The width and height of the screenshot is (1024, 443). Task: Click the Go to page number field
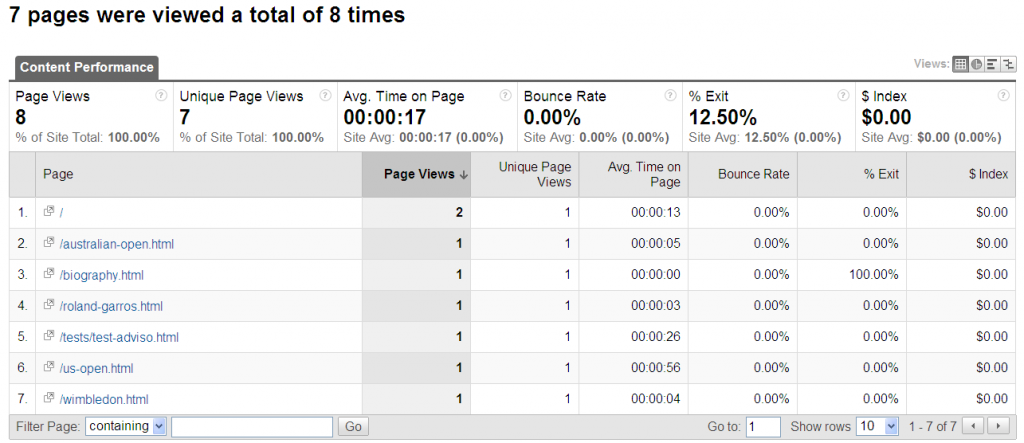(x=763, y=426)
